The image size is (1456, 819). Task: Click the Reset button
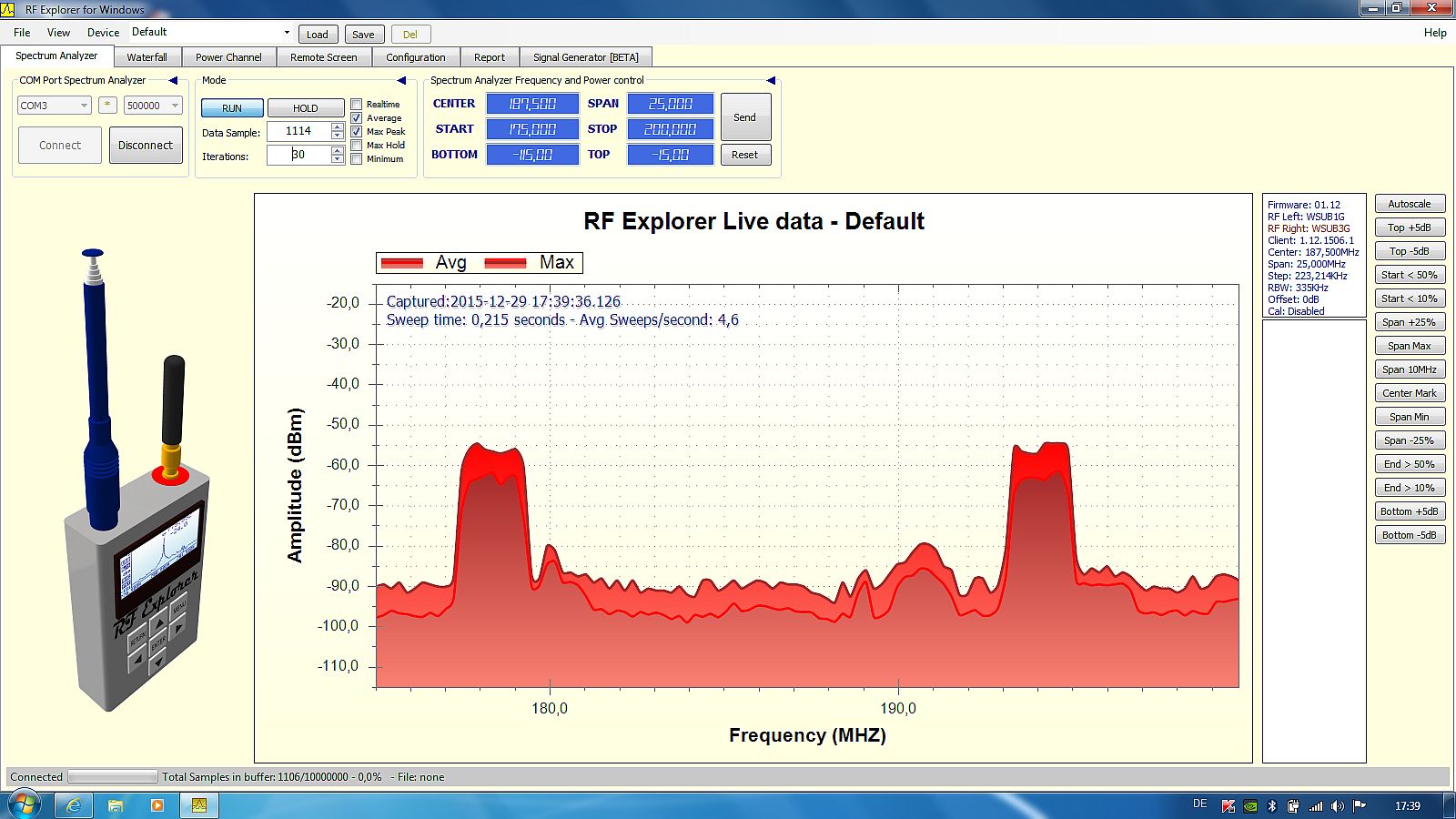745,155
